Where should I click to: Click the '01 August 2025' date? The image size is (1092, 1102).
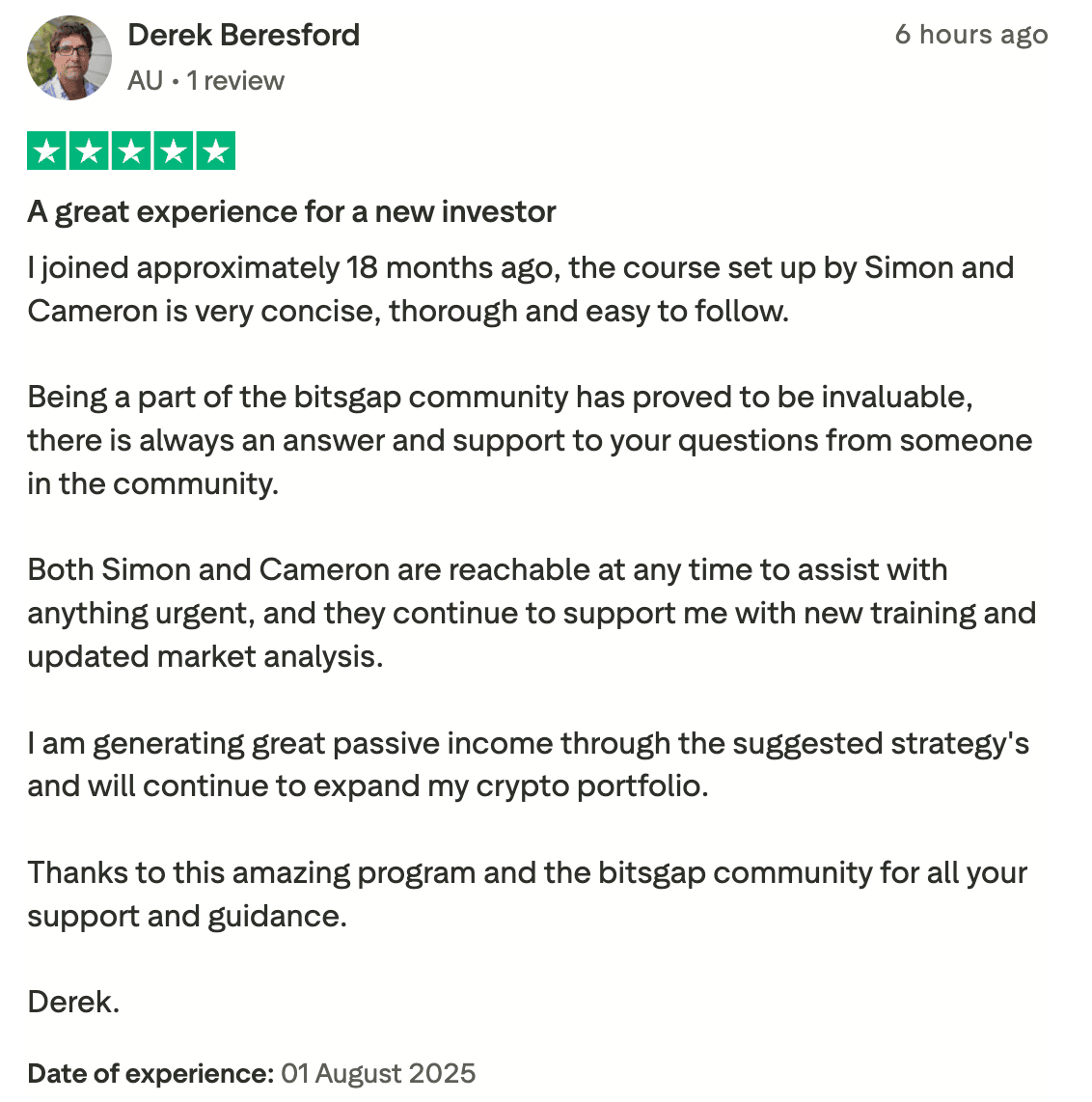coord(378,1074)
